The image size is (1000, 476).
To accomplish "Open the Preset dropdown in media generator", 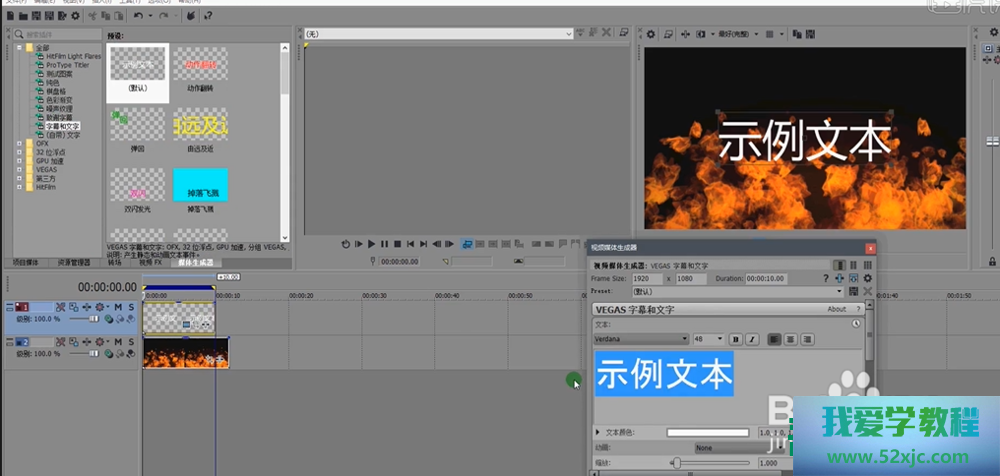I will tap(839, 291).
